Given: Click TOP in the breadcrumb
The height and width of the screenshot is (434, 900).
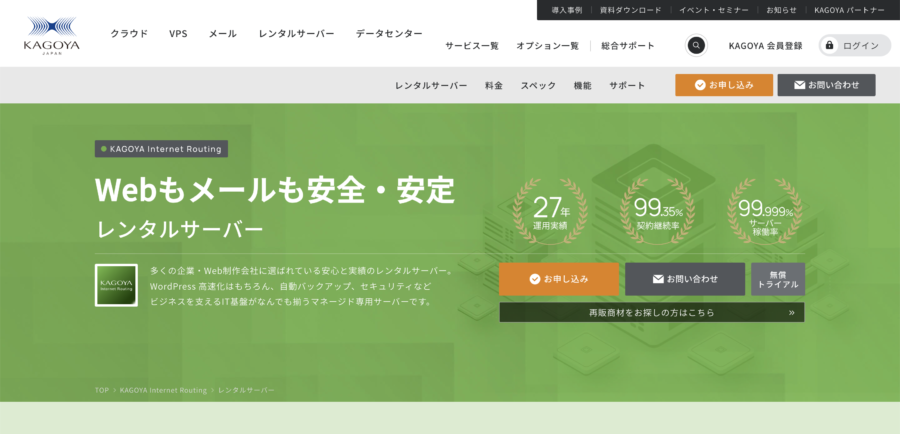Looking at the screenshot, I should tap(102, 390).
